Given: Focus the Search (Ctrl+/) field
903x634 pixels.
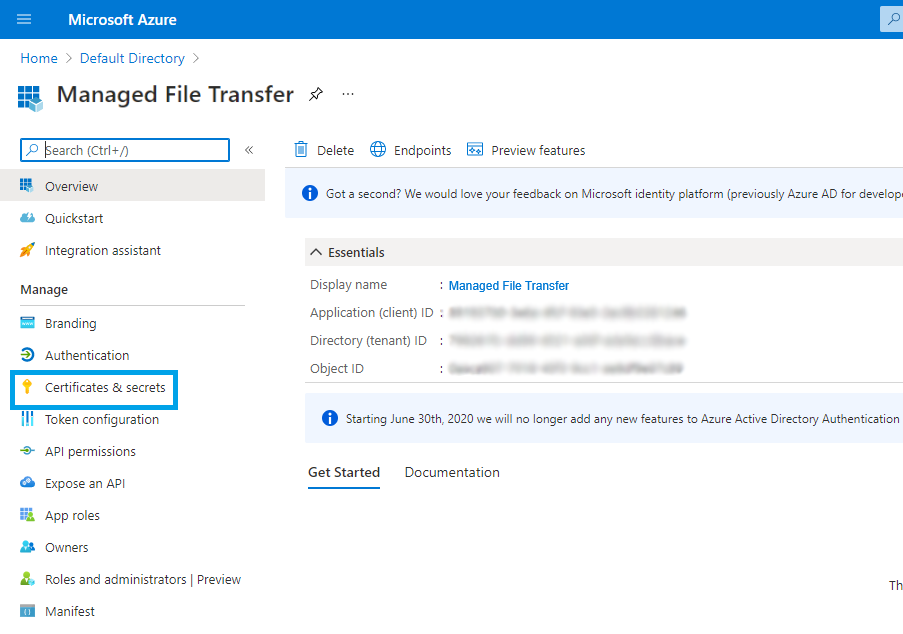Looking at the screenshot, I should (125, 150).
